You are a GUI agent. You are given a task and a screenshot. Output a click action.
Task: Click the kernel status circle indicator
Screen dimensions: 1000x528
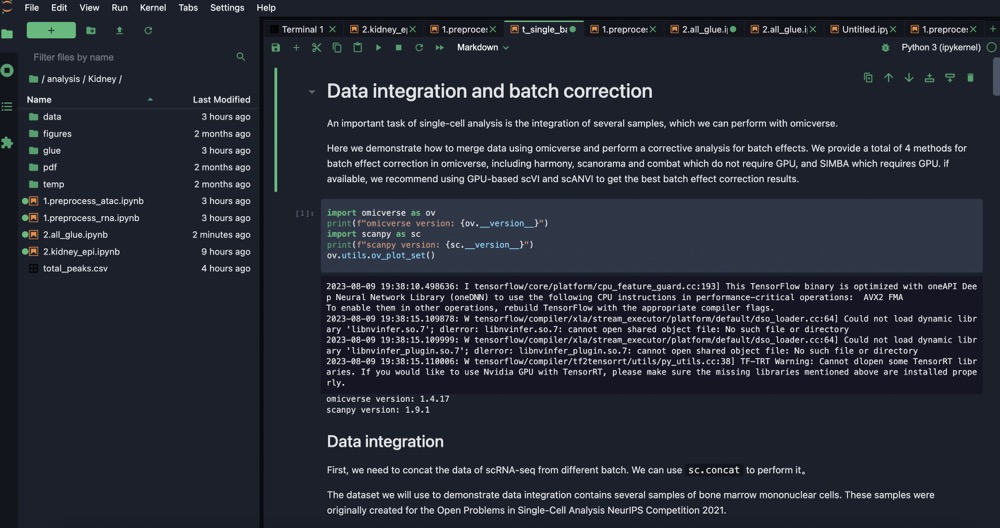coord(991,48)
